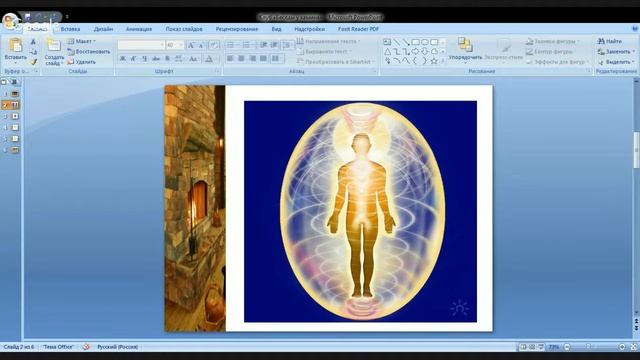This screenshot has height=360, width=640.
Task: Open the Вид ribbon tab
Action: point(276,29)
